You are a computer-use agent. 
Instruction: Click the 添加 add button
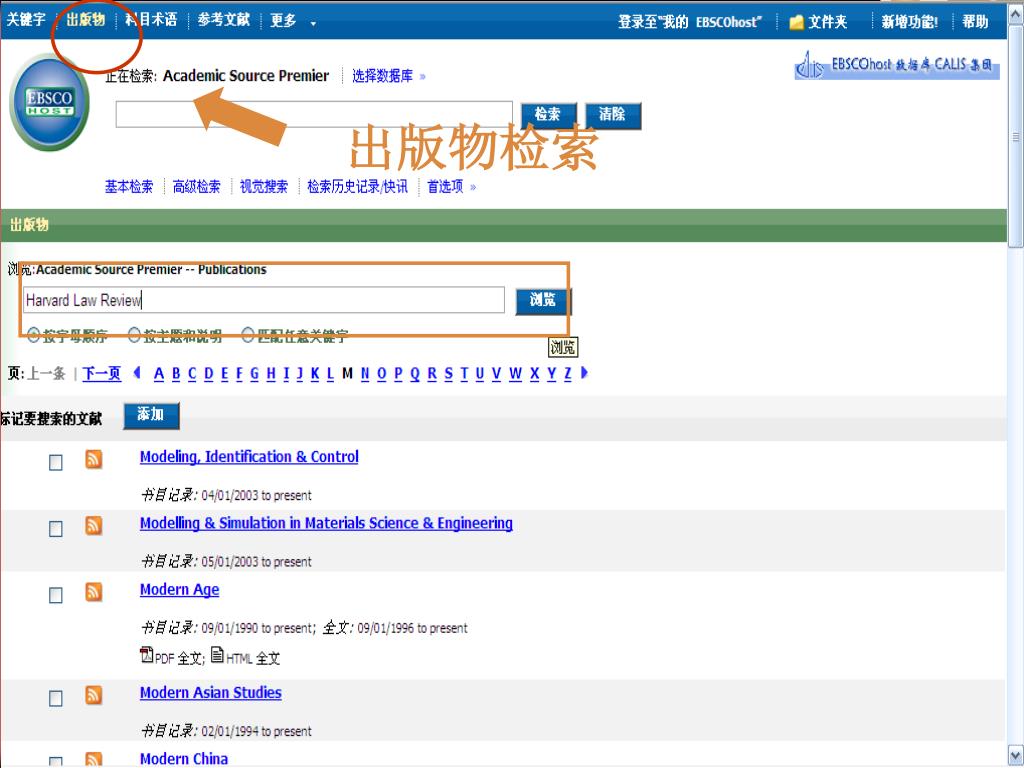151,415
